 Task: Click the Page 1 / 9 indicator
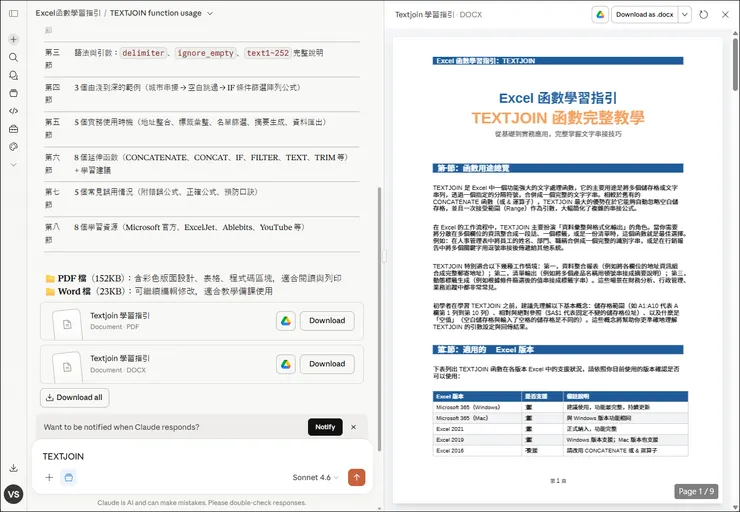(696, 491)
